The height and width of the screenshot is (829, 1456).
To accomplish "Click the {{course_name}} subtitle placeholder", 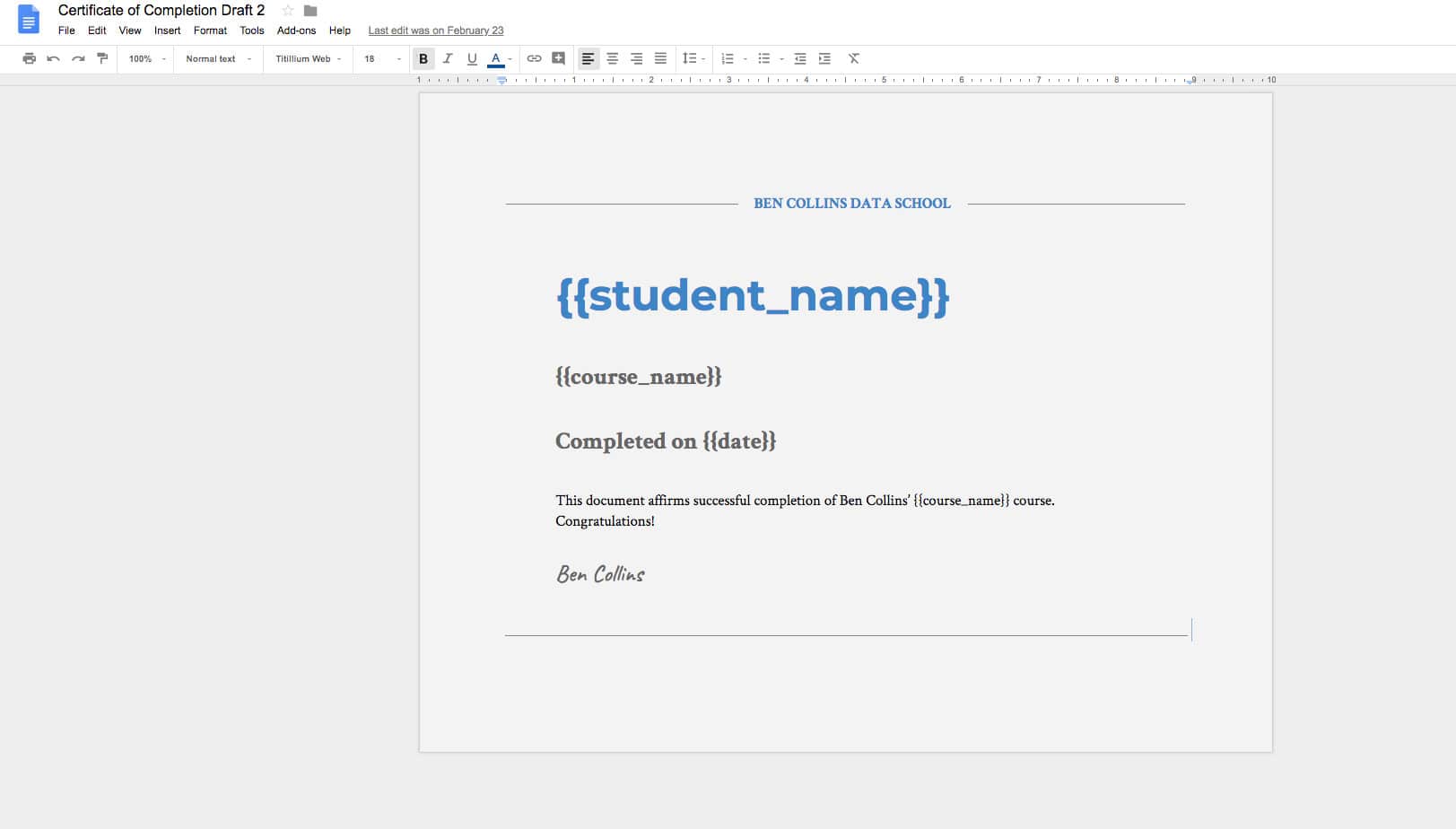I will tap(639, 376).
